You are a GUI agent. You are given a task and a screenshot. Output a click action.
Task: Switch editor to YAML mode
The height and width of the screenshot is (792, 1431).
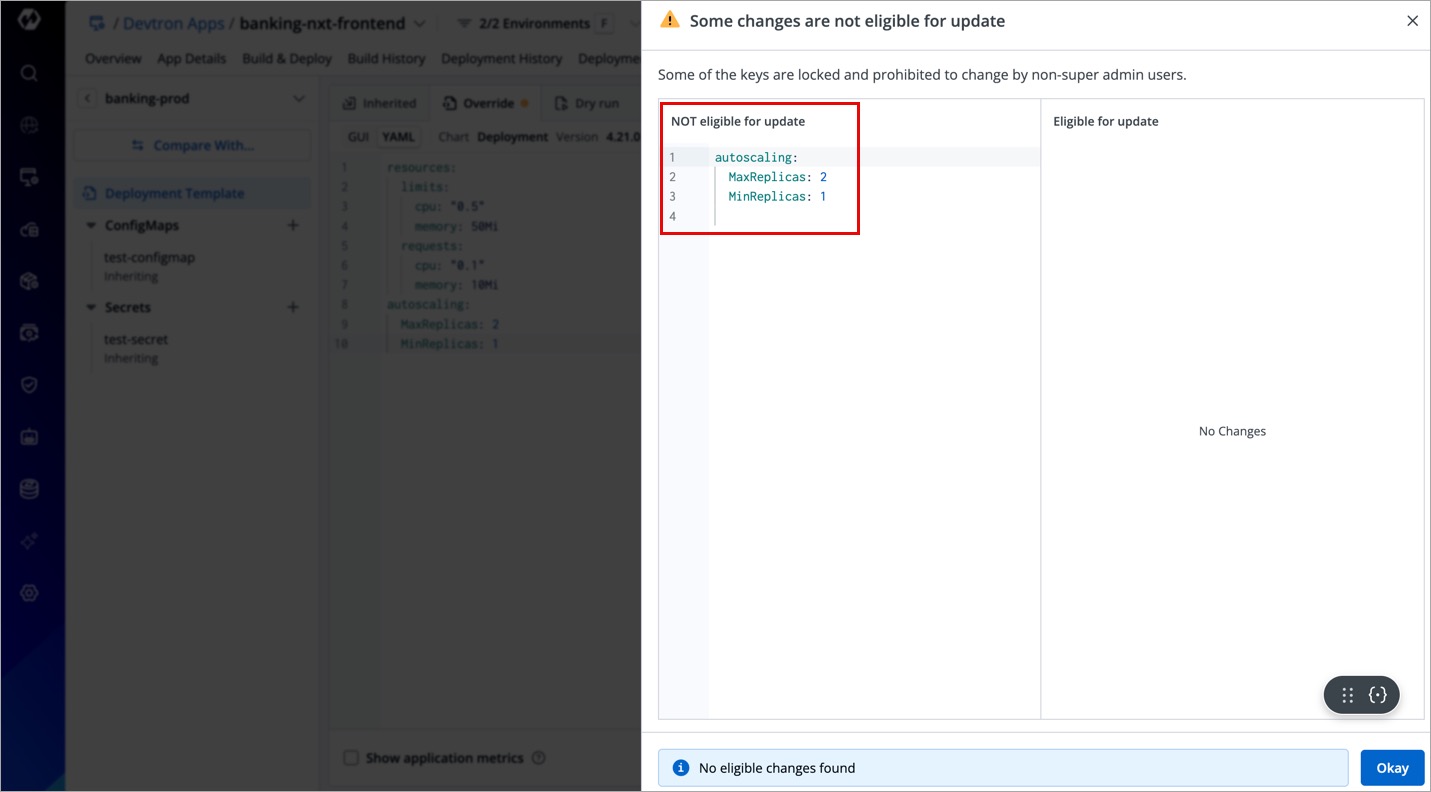pos(399,137)
